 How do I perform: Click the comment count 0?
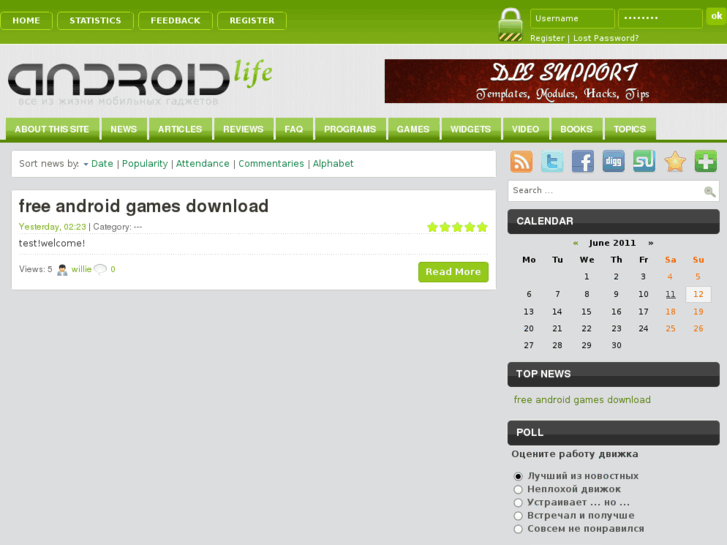point(113,269)
